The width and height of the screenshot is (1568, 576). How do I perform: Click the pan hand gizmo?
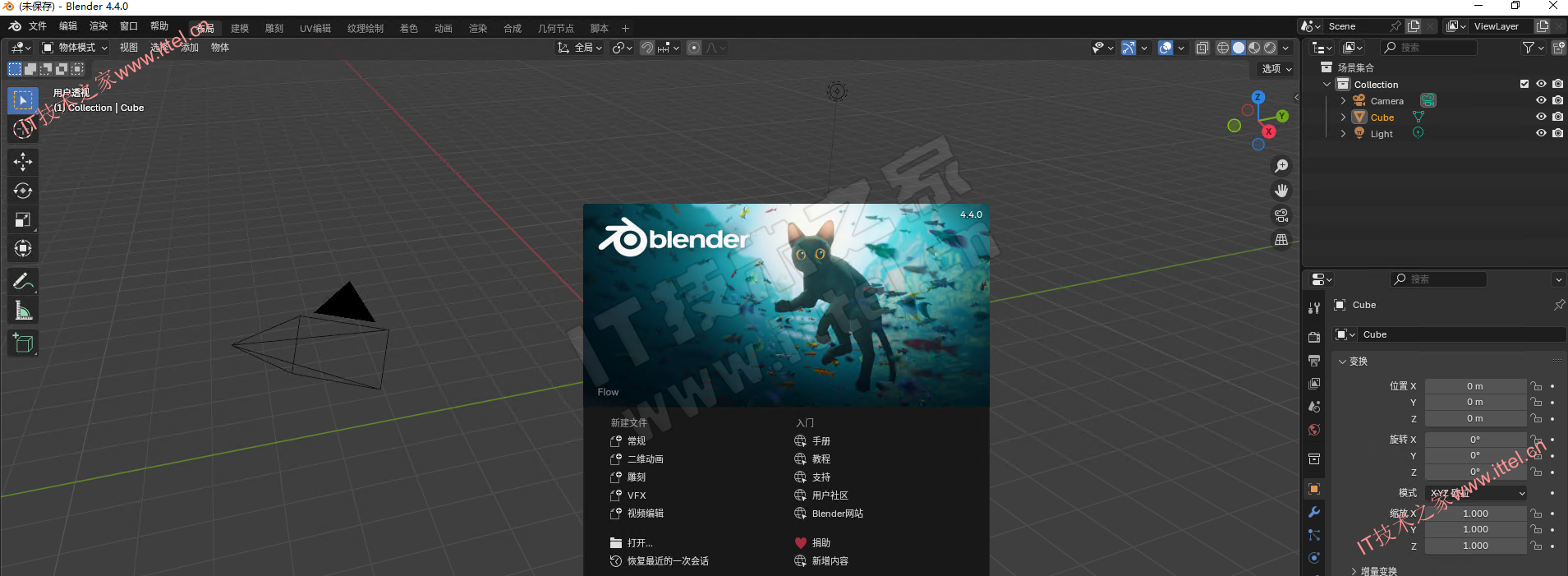(1281, 191)
